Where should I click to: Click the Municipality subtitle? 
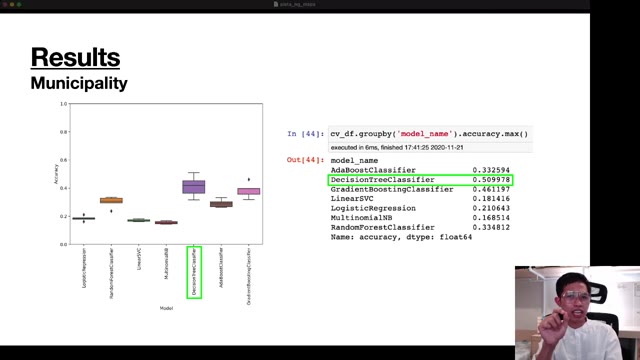pyautogui.click(x=79, y=83)
